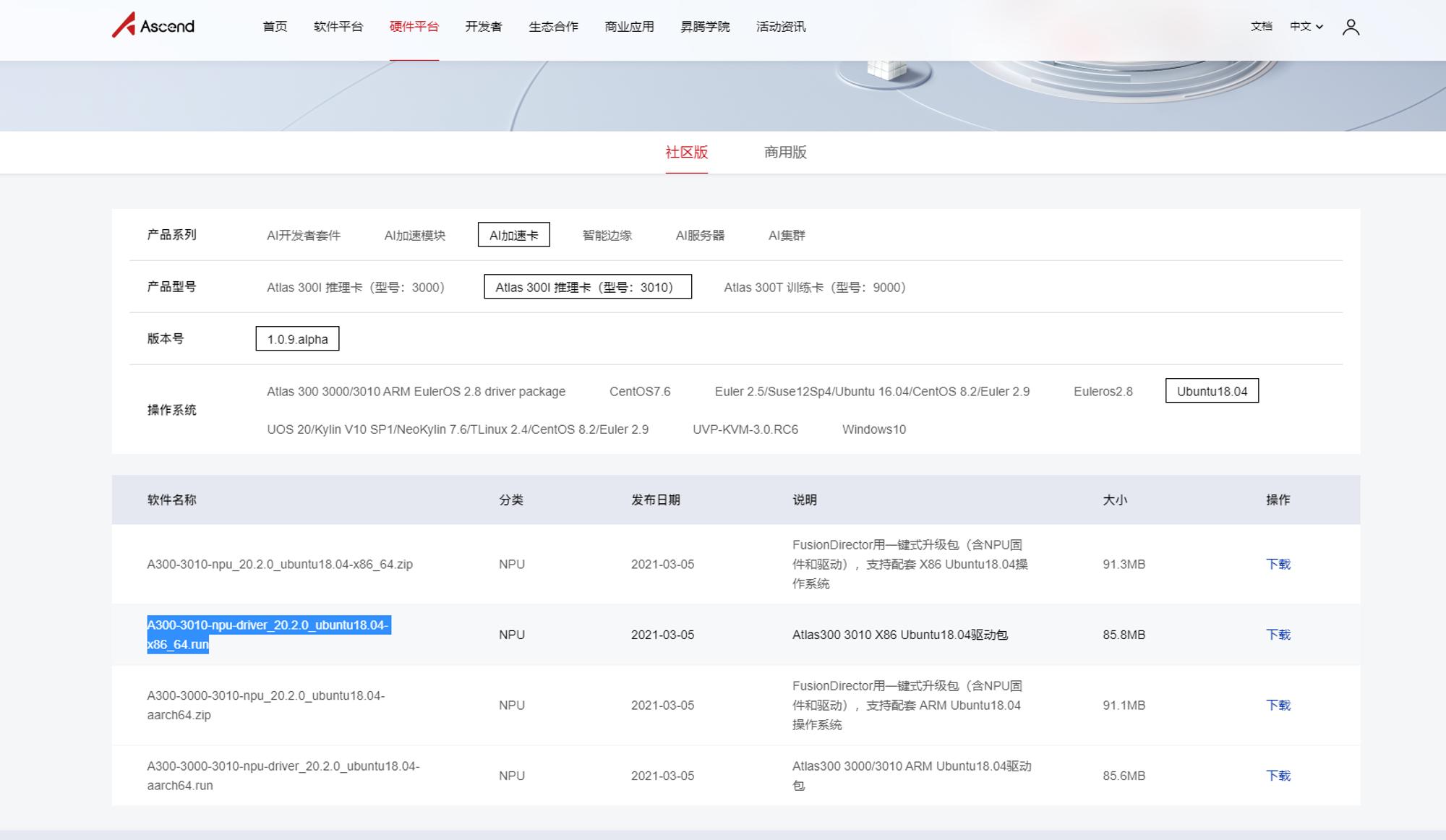
Task: Choose Atlas 300I 推理卡 model 3000
Action: (x=356, y=287)
